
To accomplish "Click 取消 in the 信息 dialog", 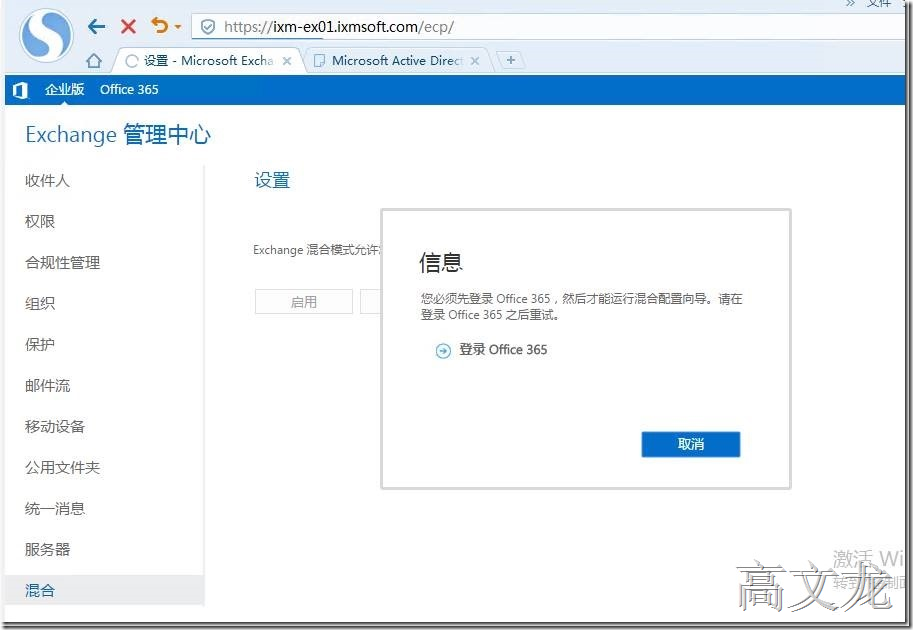I will coord(691,444).
